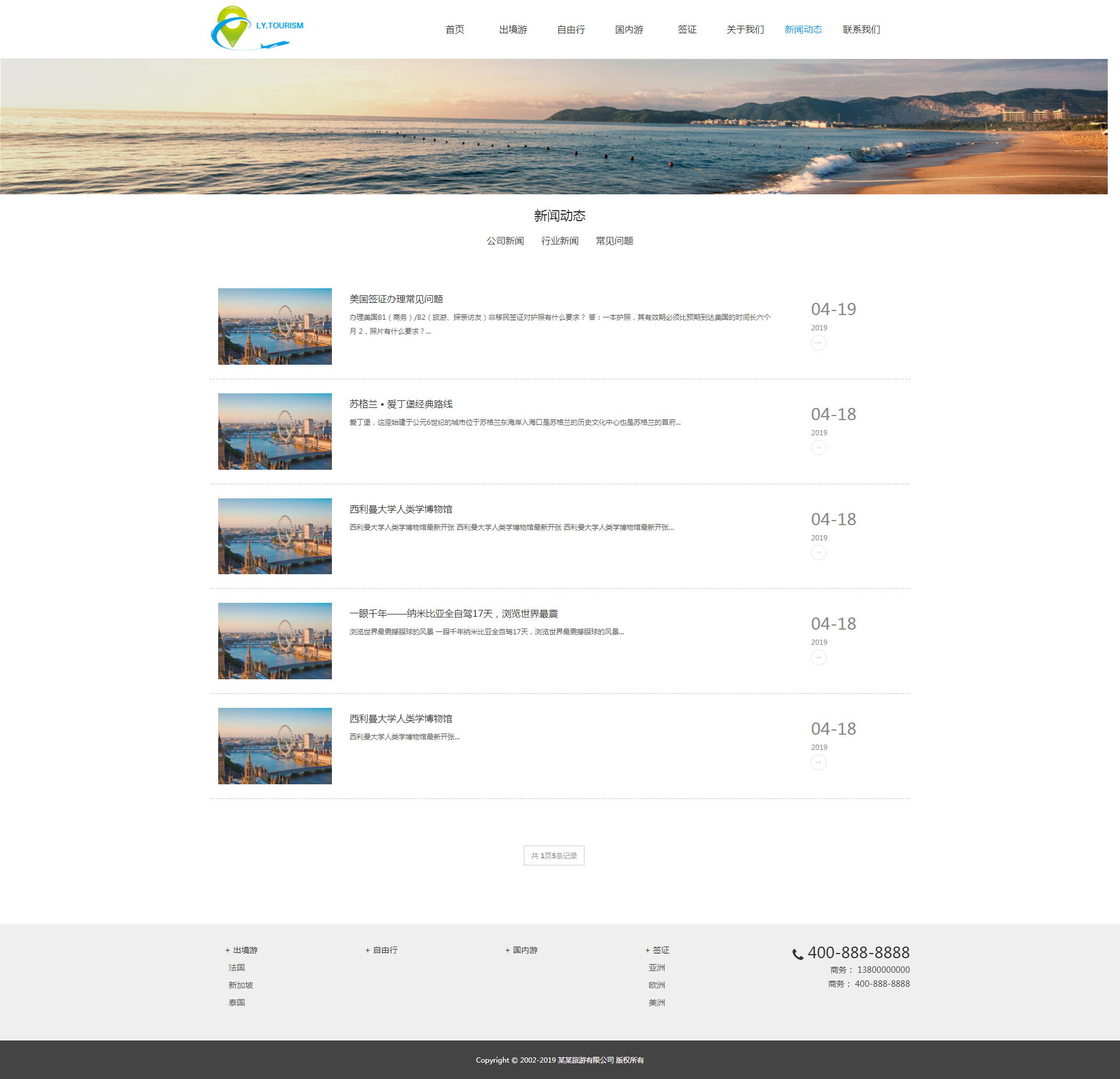Open 美国签证办理常见问题 thumbnail image
Image resolution: width=1120 pixels, height=1079 pixels.
[x=275, y=326]
